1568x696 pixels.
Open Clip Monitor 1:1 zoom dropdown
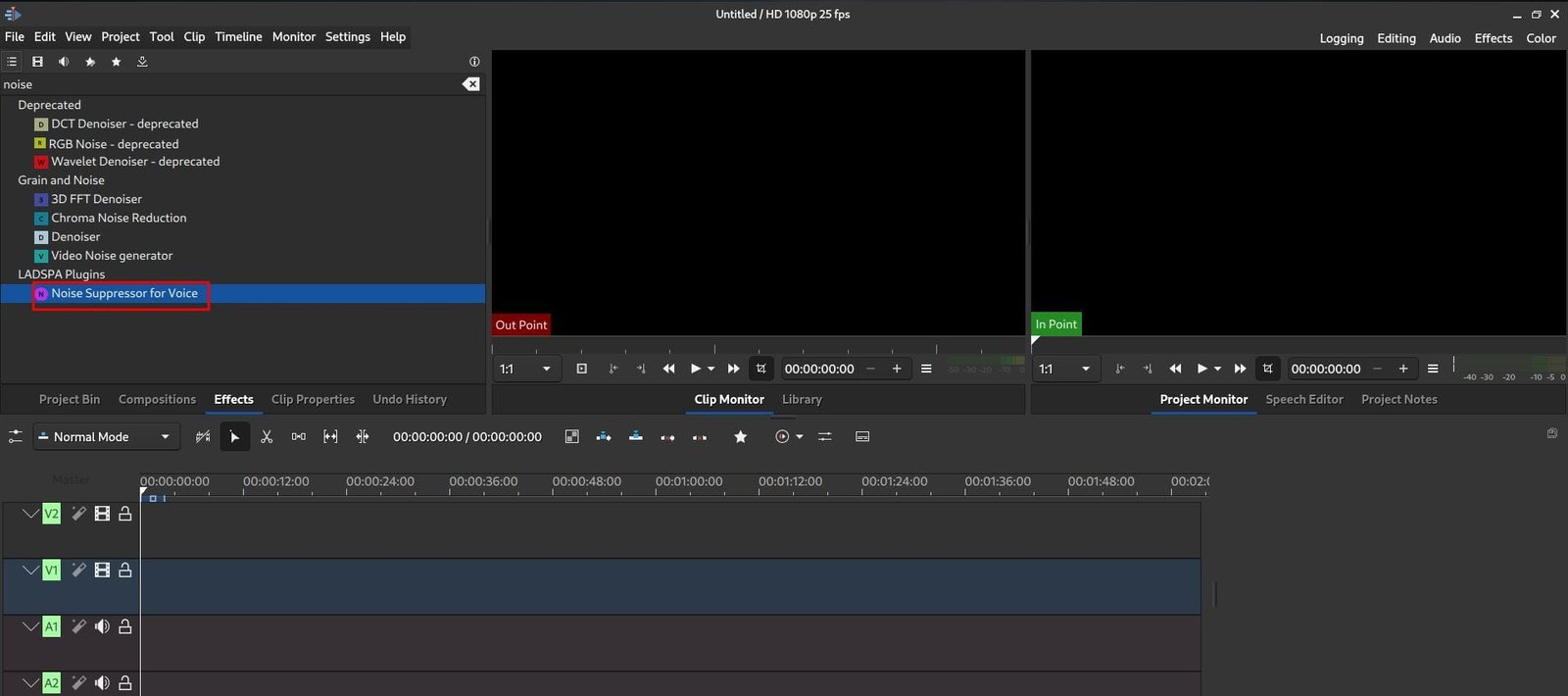pyautogui.click(x=526, y=370)
